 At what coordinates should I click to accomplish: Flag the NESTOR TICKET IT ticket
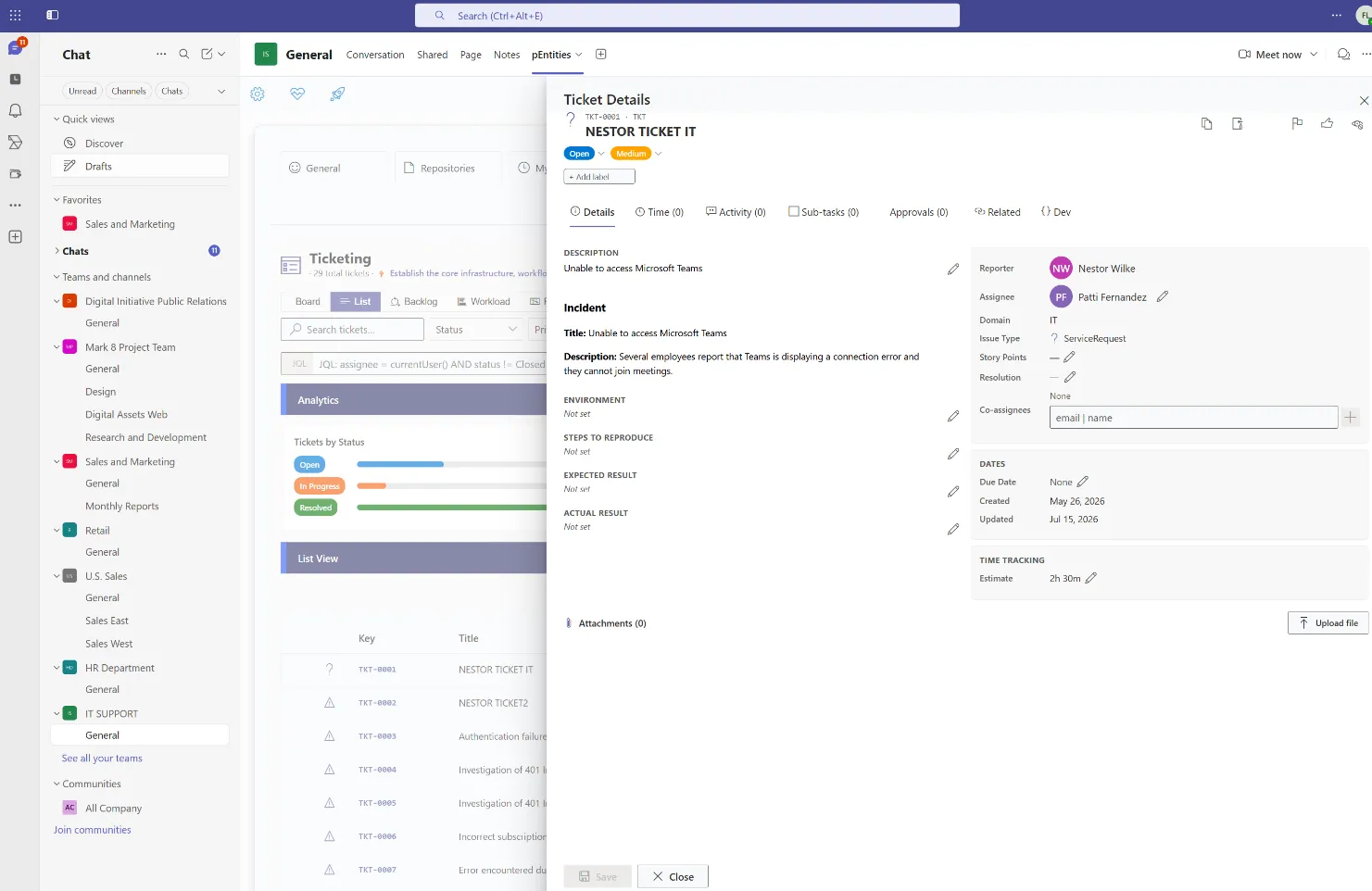(x=1297, y=123)
